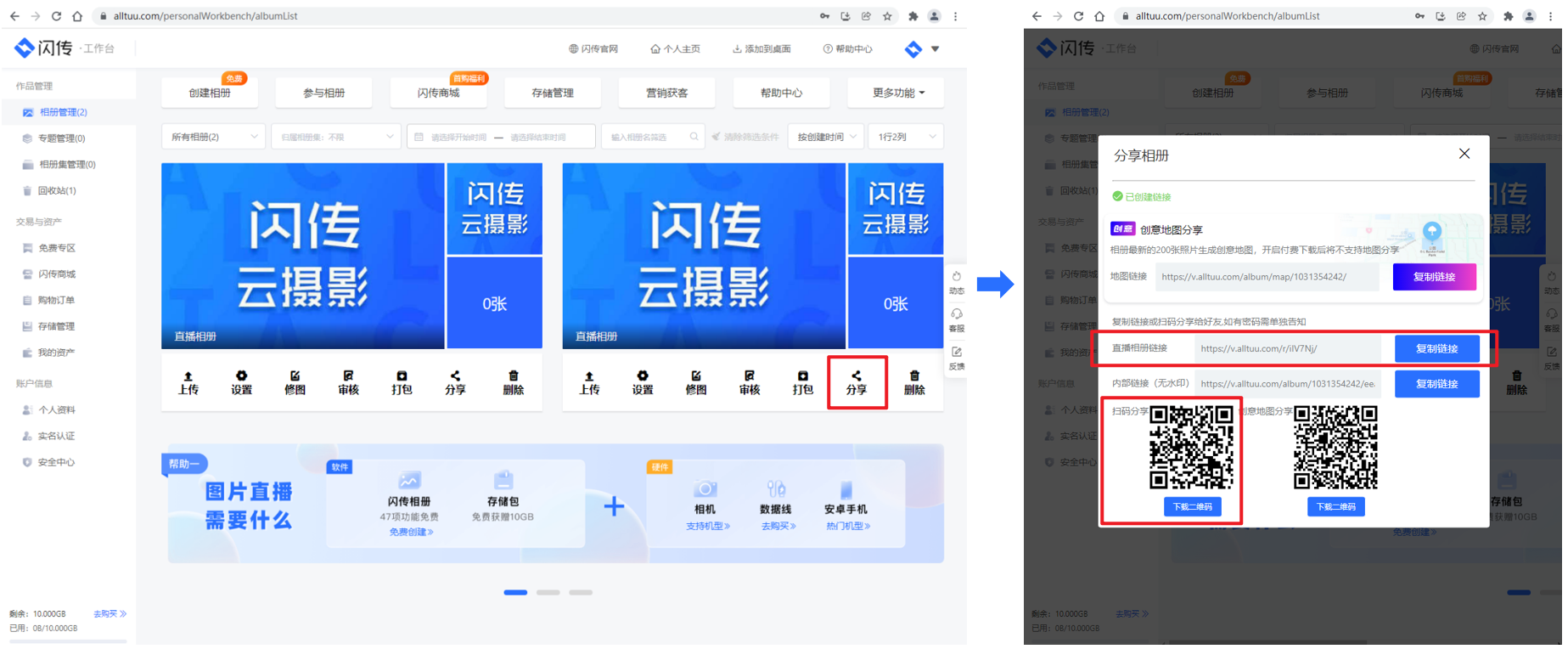This screenshot has height=649, width=1568.
Task: Click 去购买 link beside remaining storage
Action: [110, 613]
